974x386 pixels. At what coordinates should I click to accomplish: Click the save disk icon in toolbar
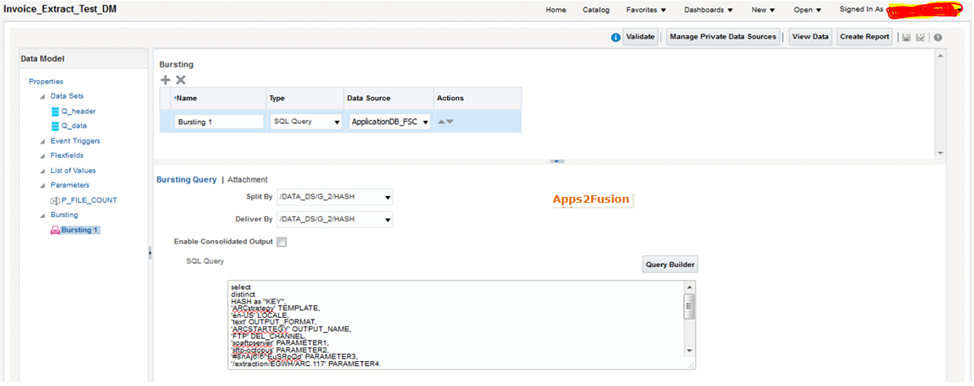coord(906,37)
